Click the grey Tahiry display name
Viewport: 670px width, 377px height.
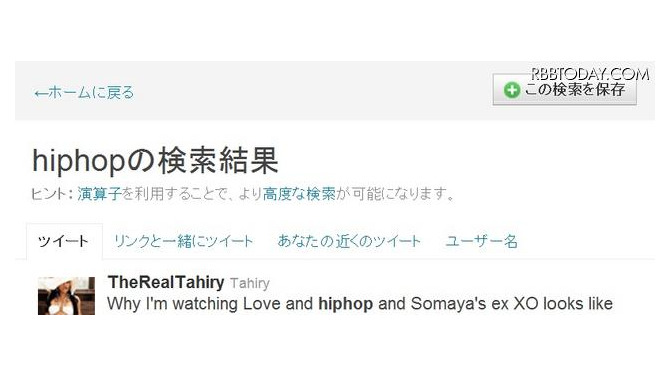pyautogui.click(x=250, y=283)
